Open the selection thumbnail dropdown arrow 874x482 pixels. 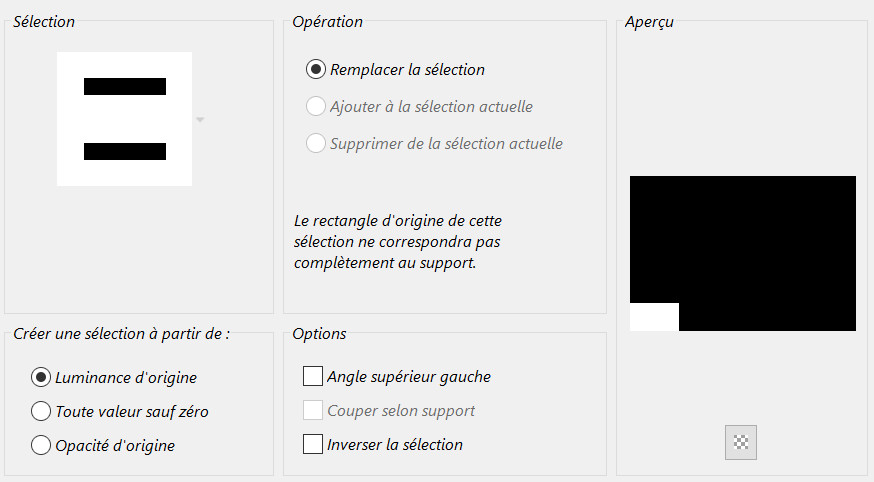[200, 120]
